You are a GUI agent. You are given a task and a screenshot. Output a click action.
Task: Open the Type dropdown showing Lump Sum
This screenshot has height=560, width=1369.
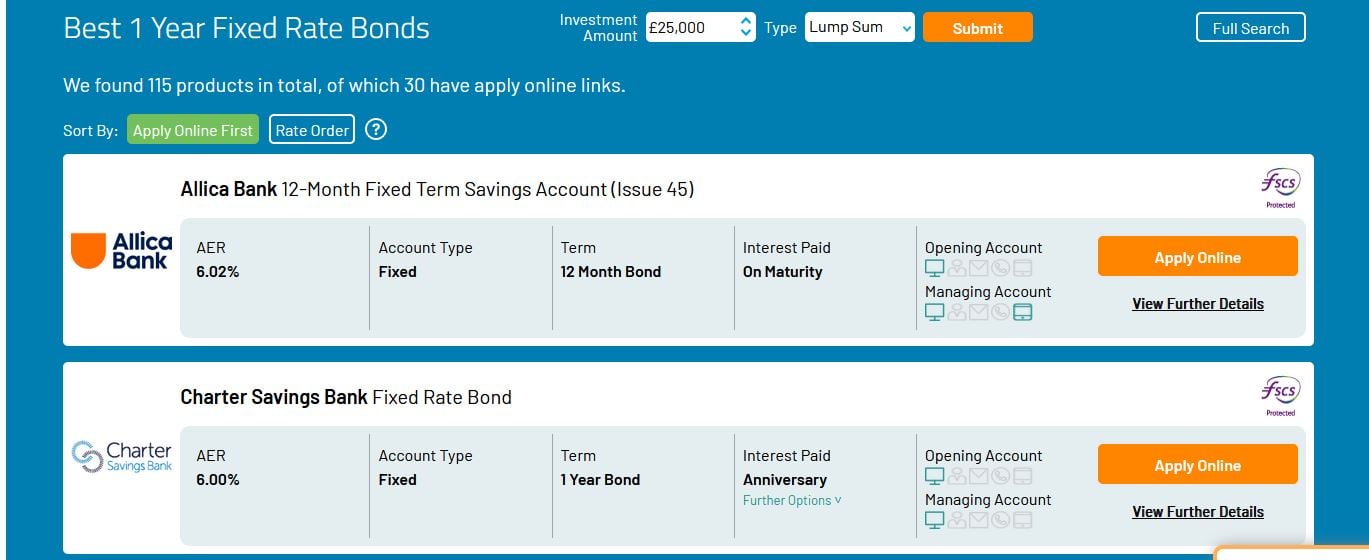point(859,27)
